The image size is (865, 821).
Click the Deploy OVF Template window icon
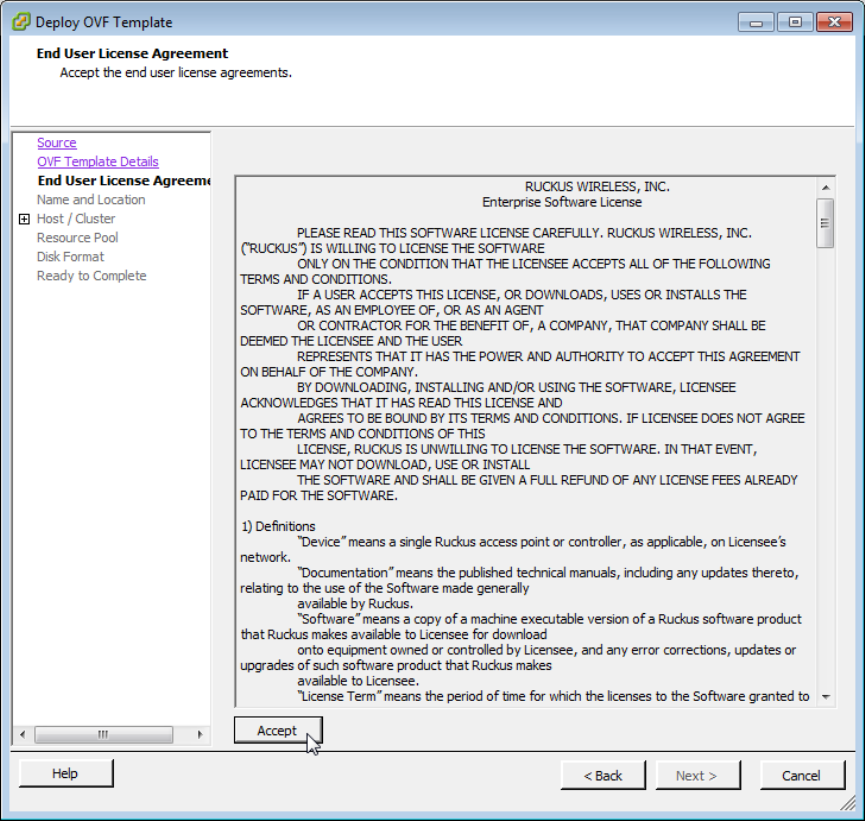coord(22,22)
